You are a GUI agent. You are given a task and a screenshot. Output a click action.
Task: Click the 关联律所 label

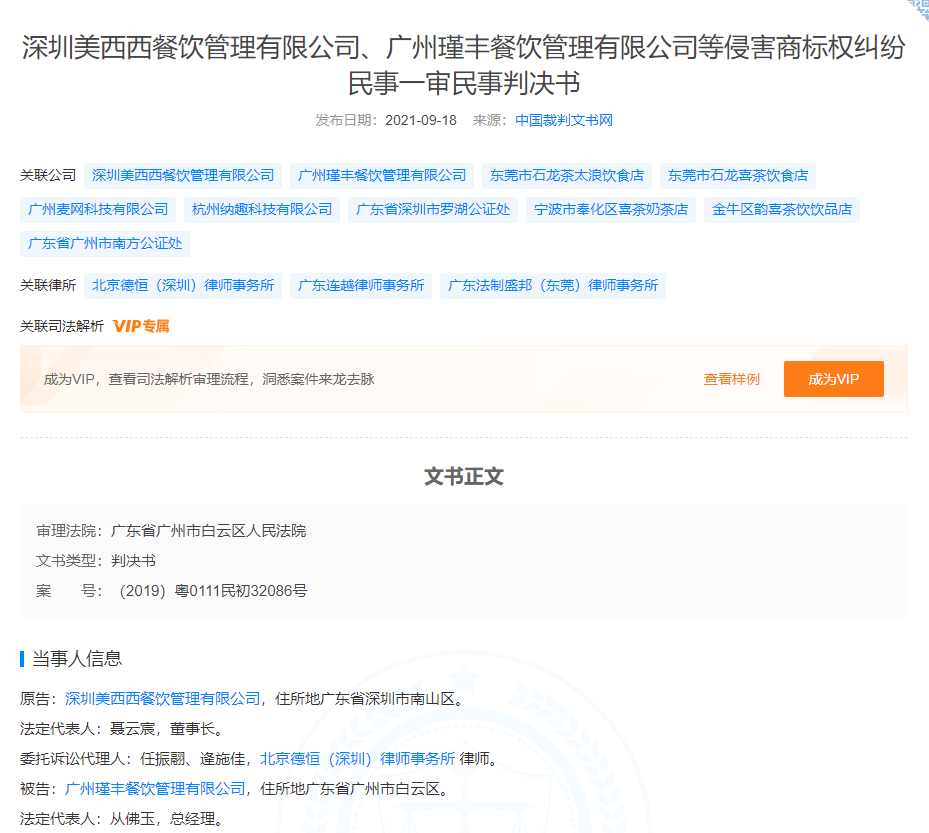48,286
